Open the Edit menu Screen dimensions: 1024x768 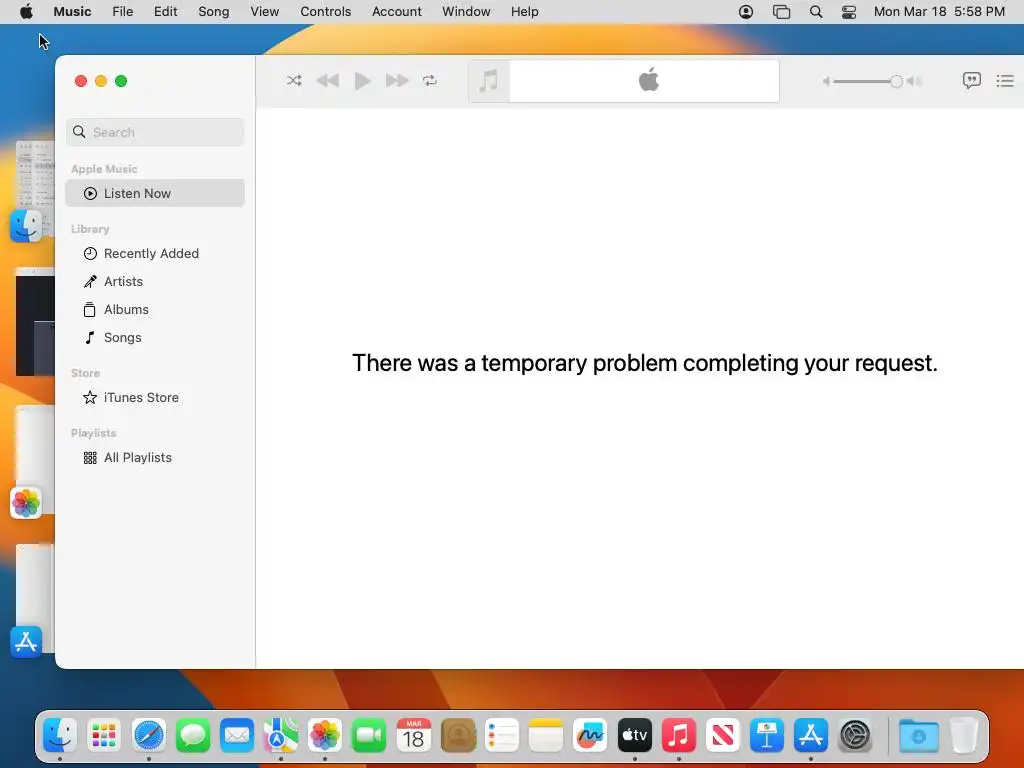[x=165, y=12]
